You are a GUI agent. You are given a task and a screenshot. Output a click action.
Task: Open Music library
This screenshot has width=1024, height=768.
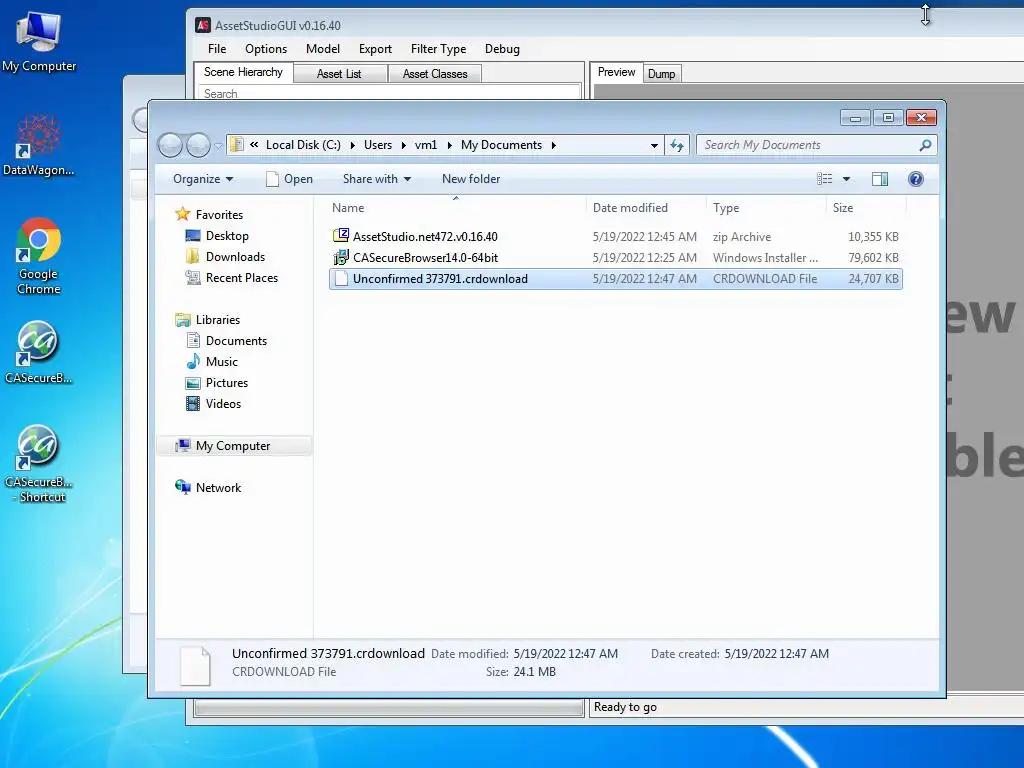[221, 361]
